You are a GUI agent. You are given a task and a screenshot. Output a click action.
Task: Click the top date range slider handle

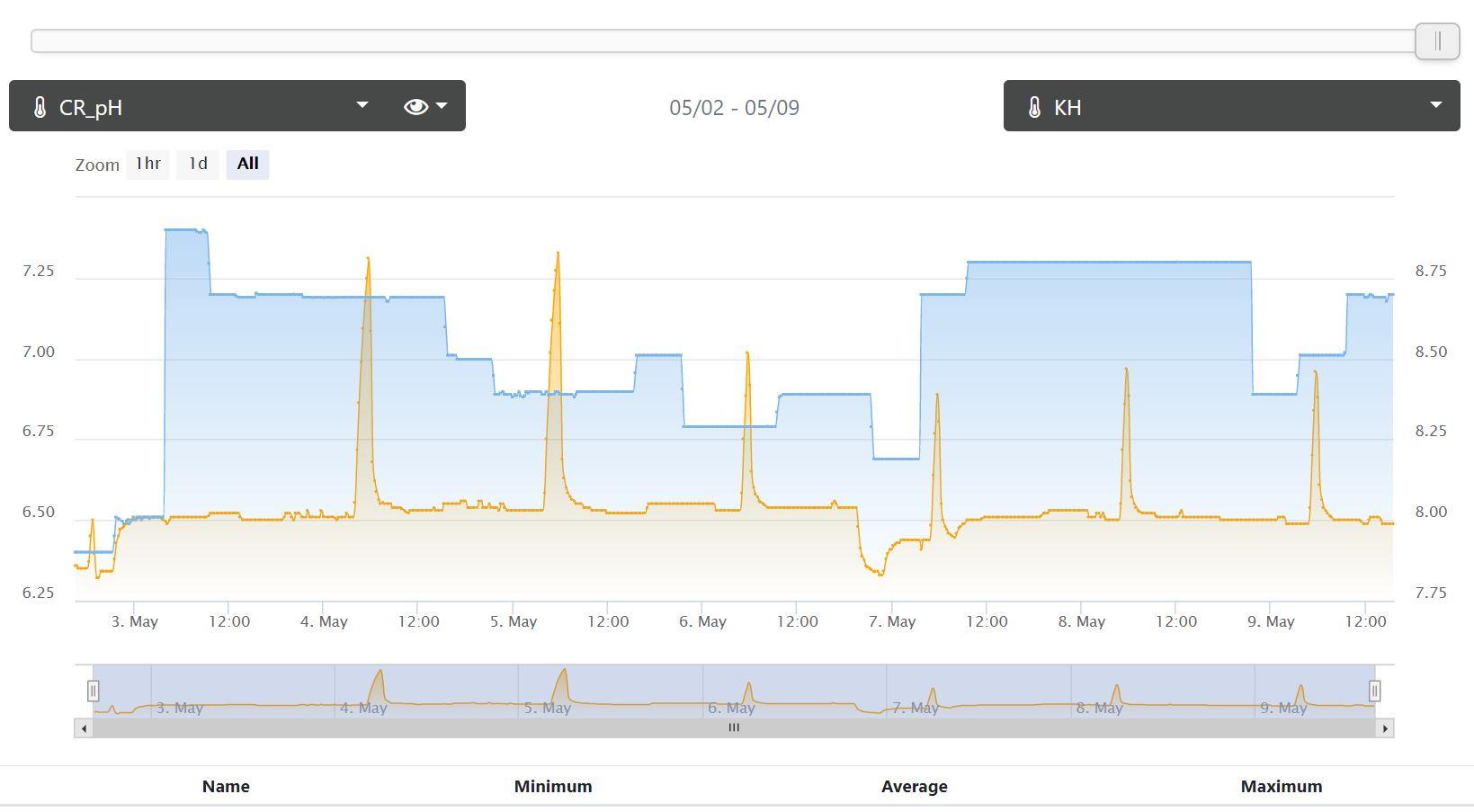coord(1436,41)
